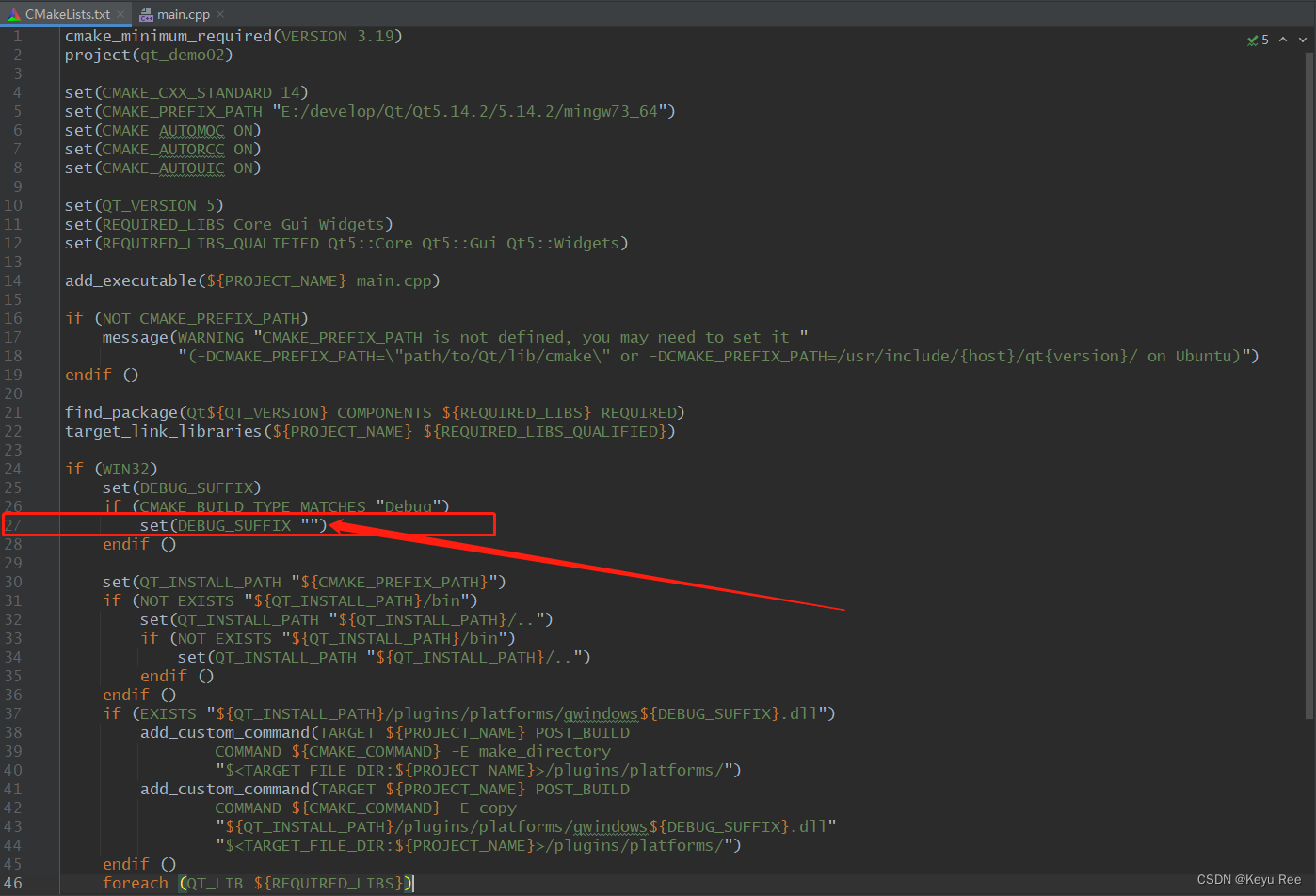Viewport: 1316px width, 896px height.
Task: Click the foreach keyword on line 46
Action: (x=135, y=883)
